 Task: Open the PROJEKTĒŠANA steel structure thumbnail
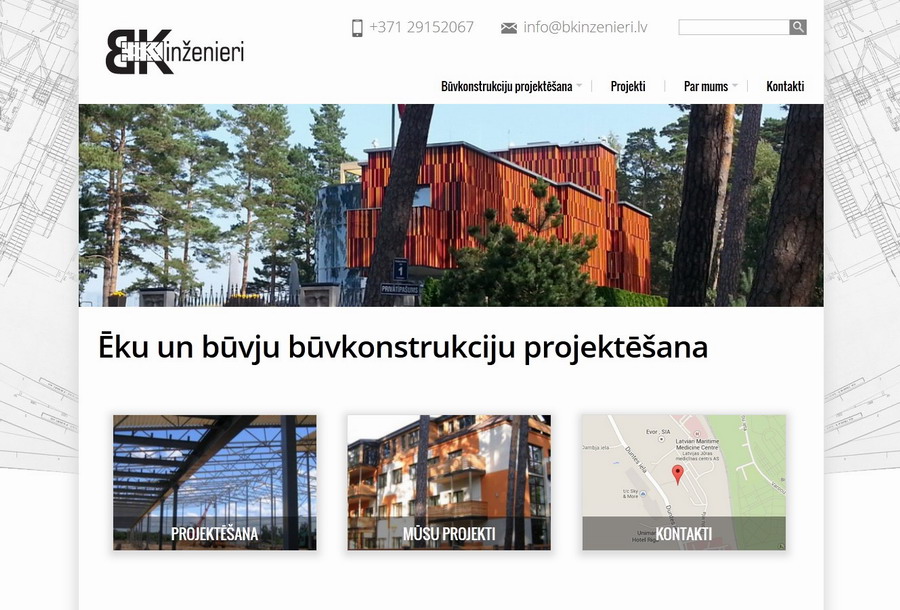tap(215, 483)
